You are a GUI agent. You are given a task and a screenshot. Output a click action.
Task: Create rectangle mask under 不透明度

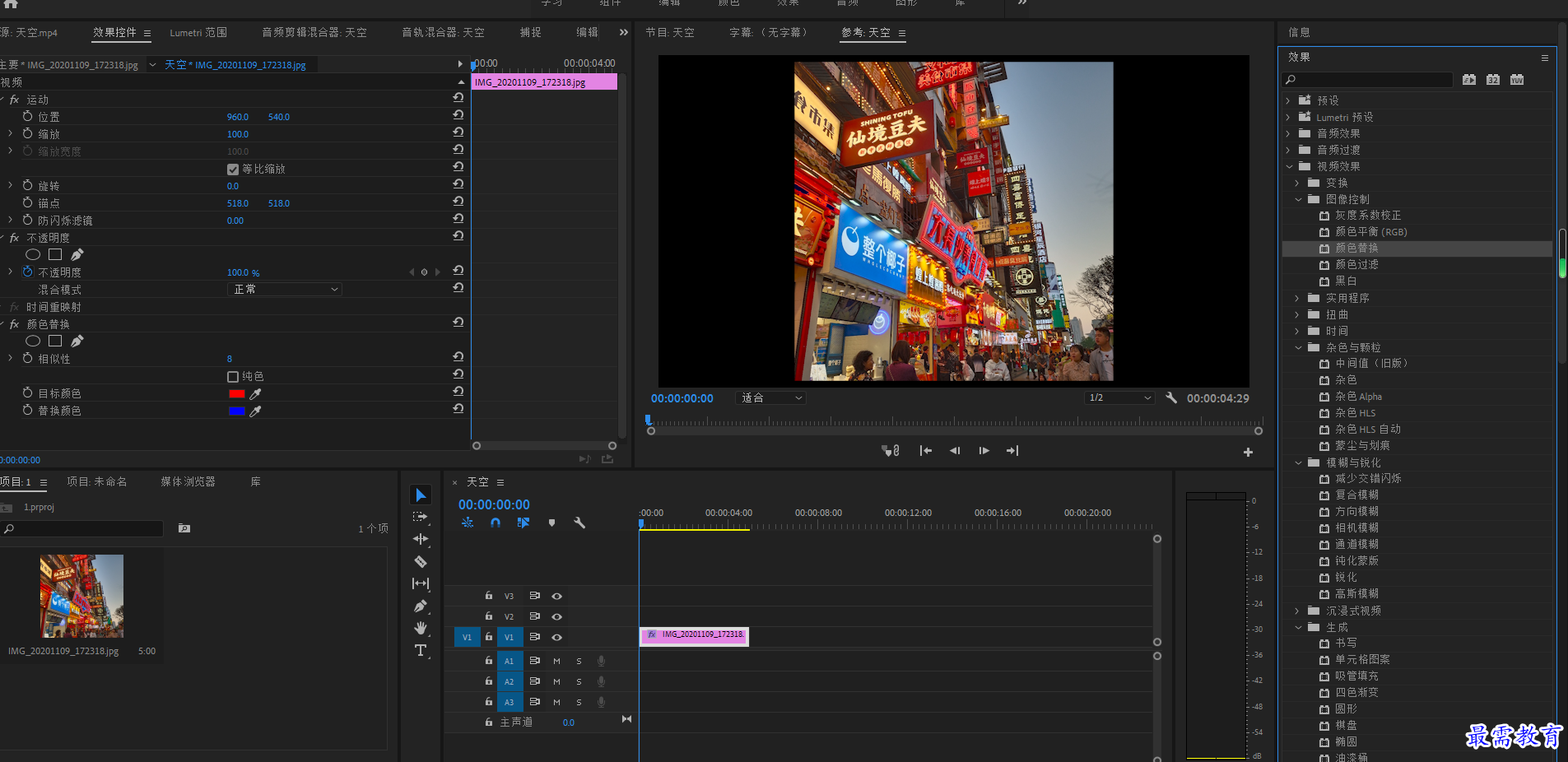[55, 254]
